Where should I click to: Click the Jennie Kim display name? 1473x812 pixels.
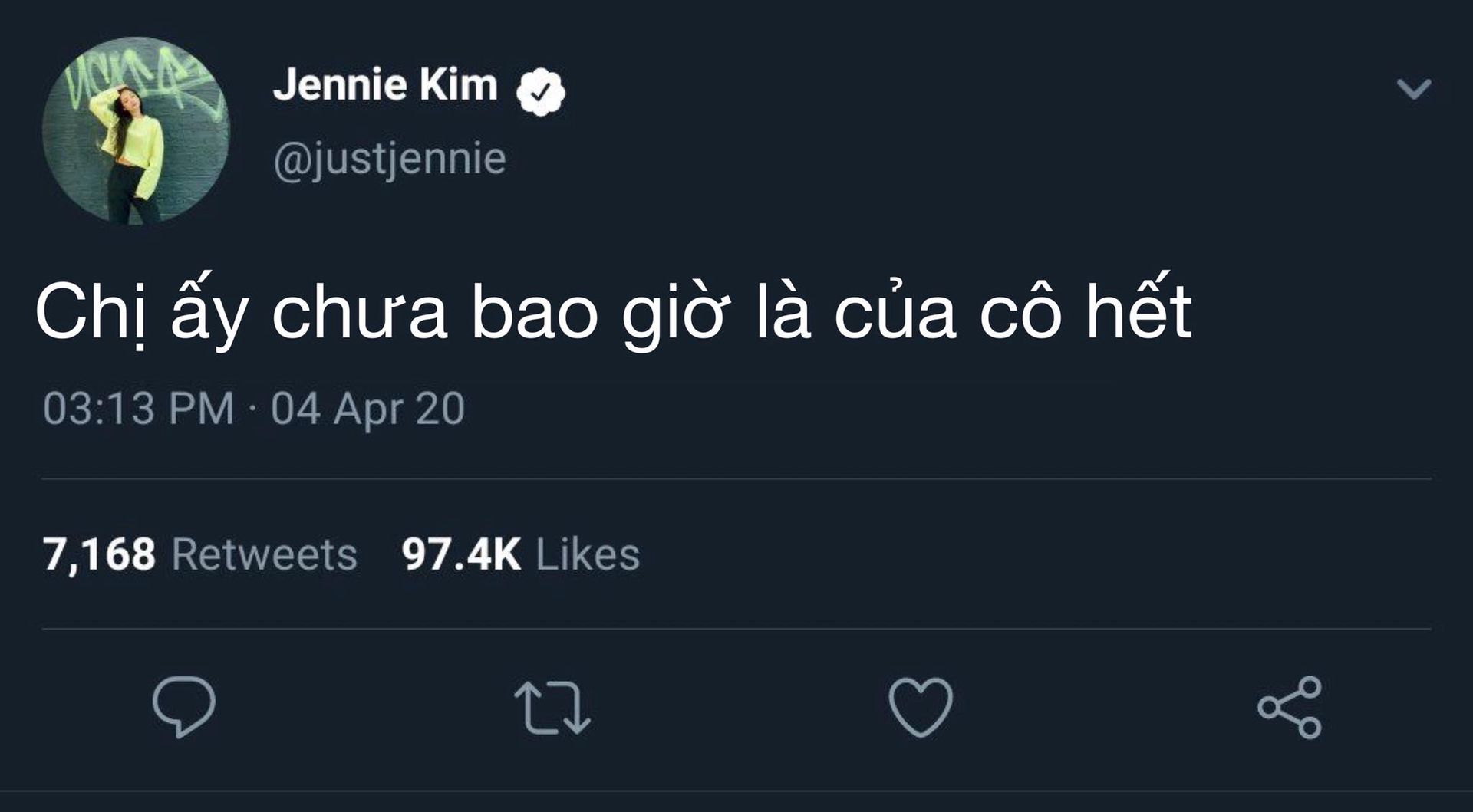pyautogui.click(x=385, y=84)
